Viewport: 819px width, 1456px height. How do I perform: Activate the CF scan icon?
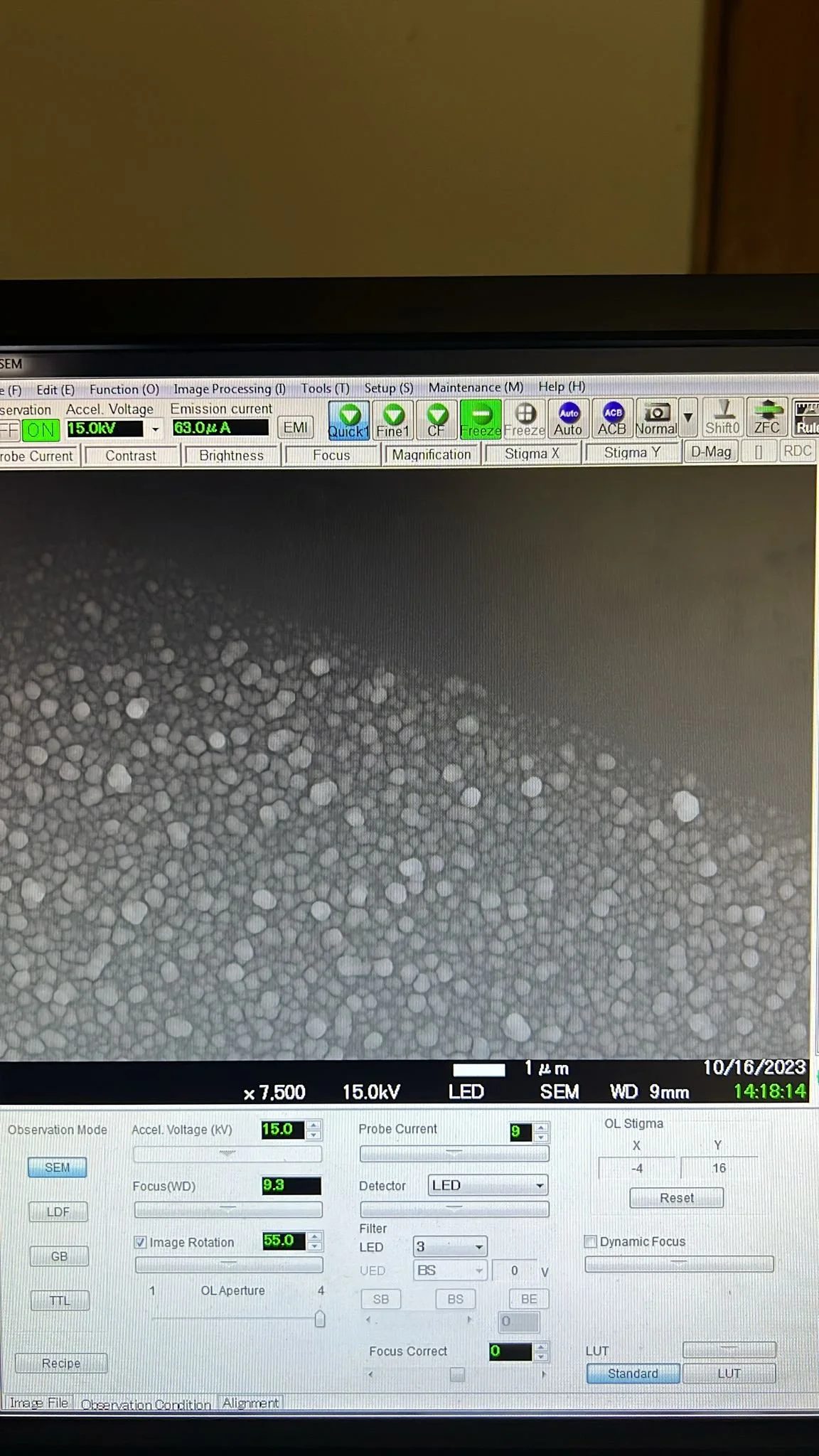pyautogui.click(x=437, y=420)
